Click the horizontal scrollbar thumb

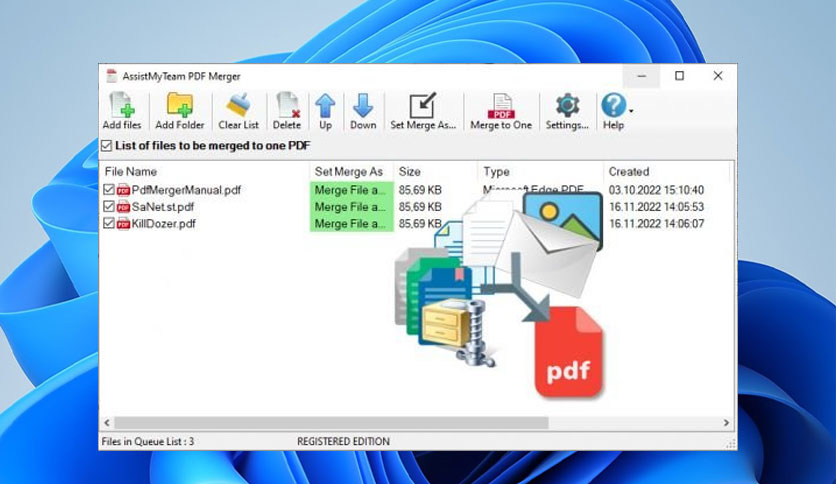click(x=331, y=423)
